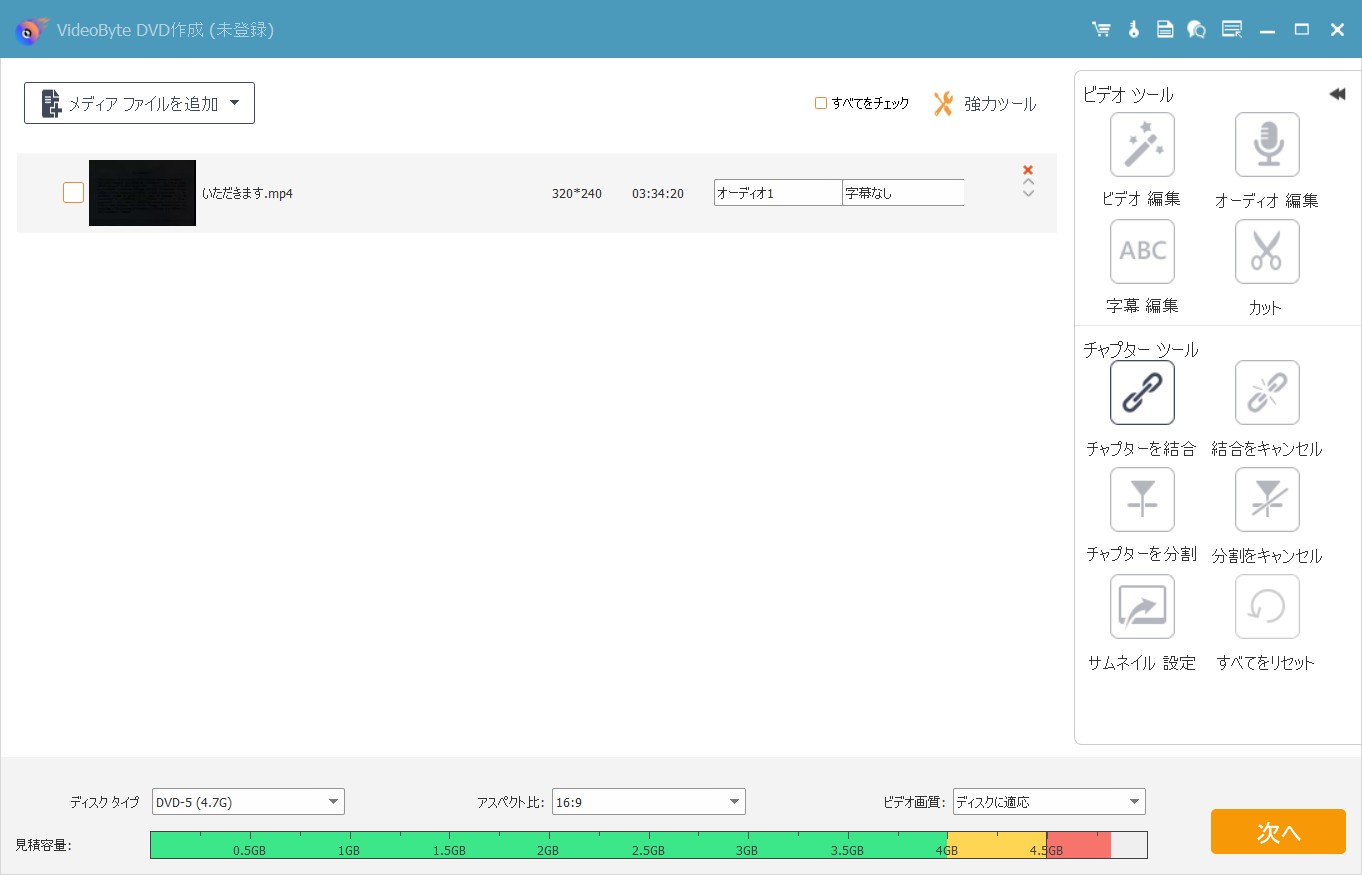The height and width of the screenshot is (875, 1362).
Task: Open the title bar menu icon
Action: click(x=1232, y=30)
